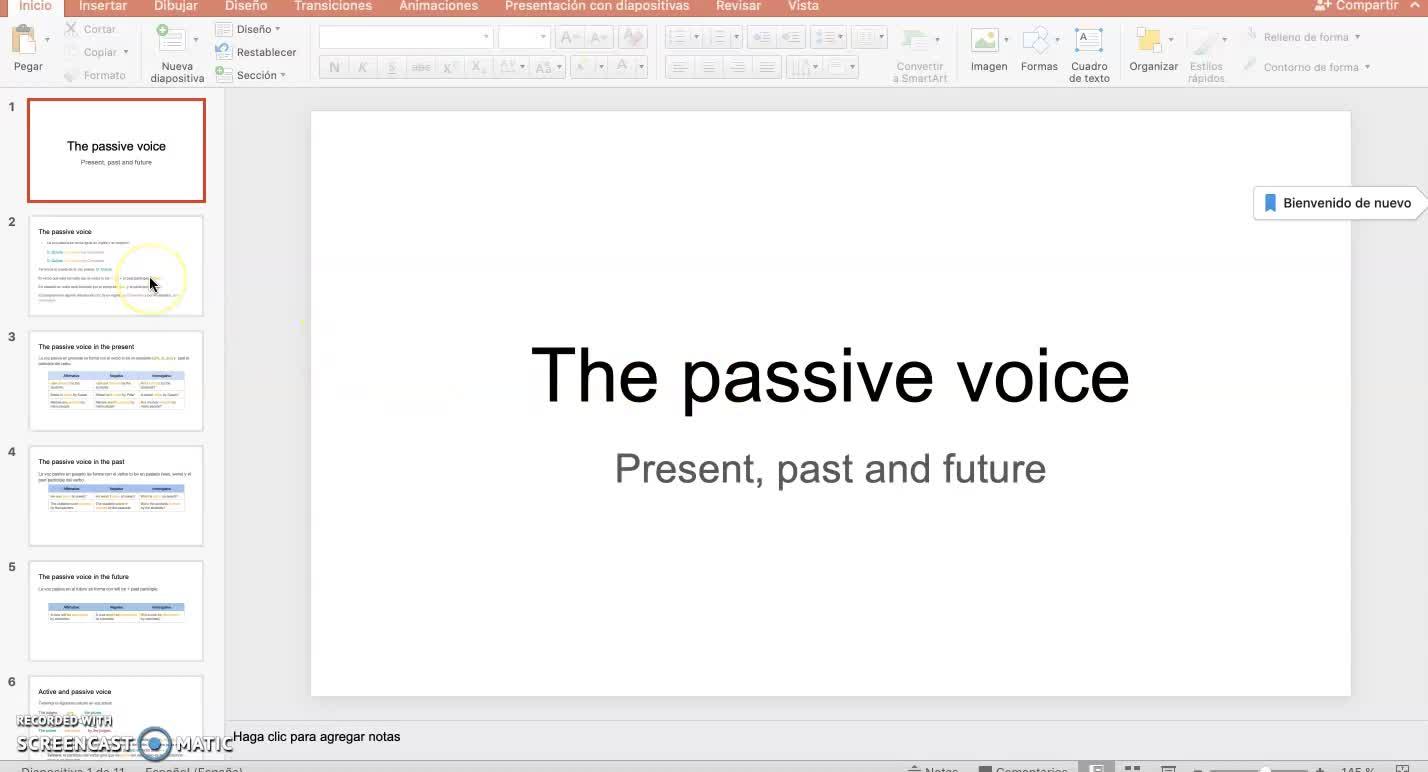Image resolution: width=1428 pixels, height=772 pixels.
Task: Click the notes field 'Haga clic para agregar notas'
Action: pos(317,737)
